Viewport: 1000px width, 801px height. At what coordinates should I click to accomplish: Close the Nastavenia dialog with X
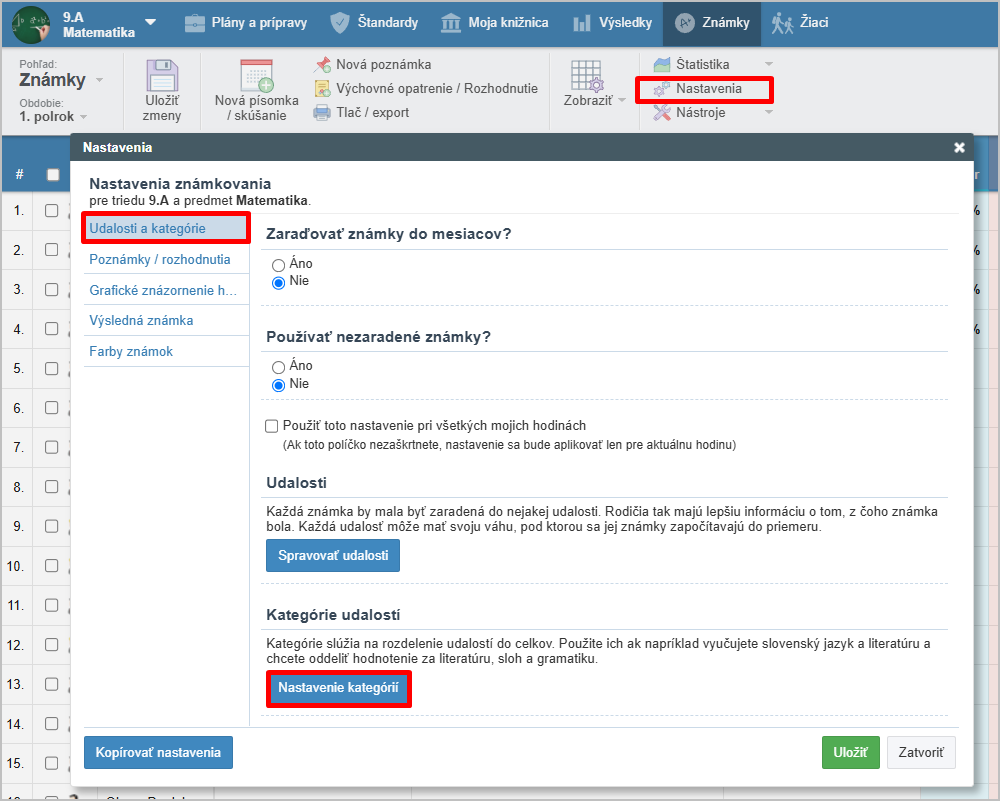tap(959, 148)
